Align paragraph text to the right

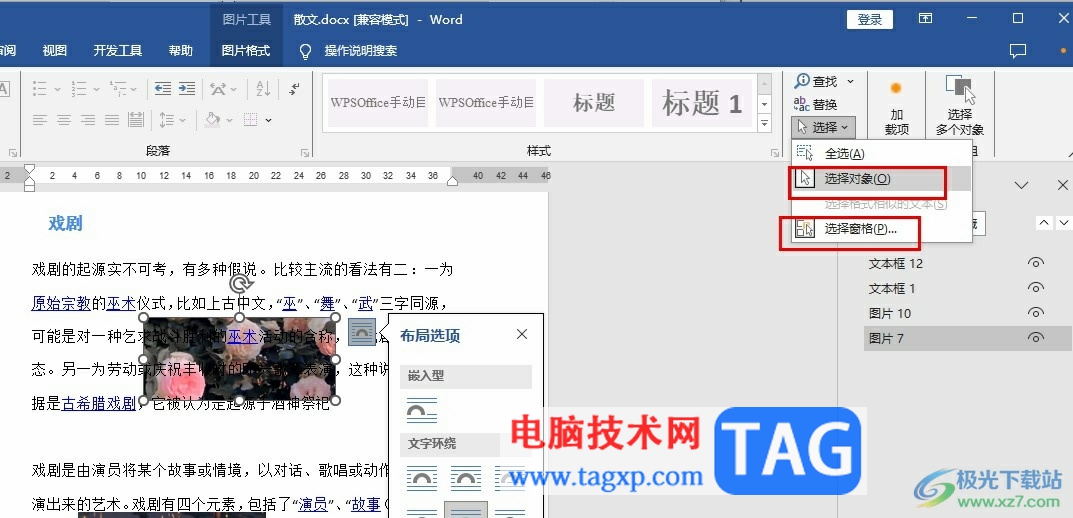click(x=88, y=120)
